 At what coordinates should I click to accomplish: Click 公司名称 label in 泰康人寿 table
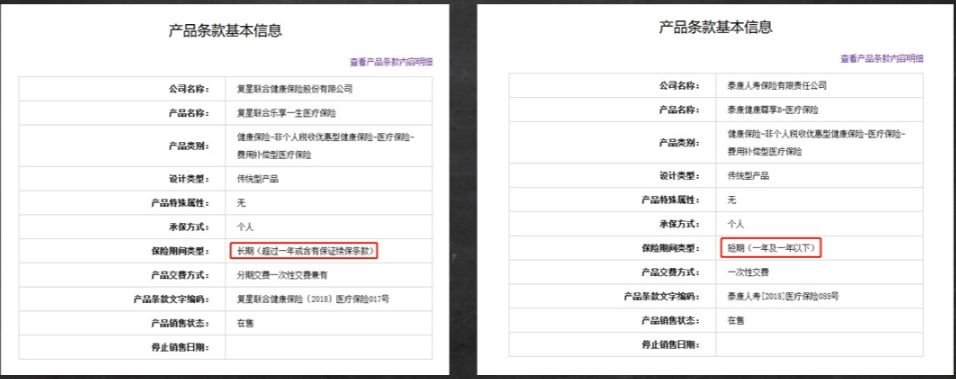click(679, 86)
